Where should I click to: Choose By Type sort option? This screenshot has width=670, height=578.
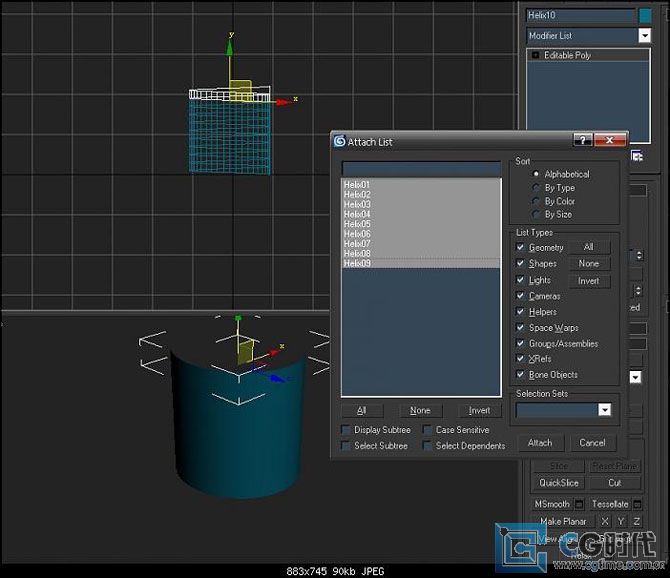pyautogui.click(x=536, y=188)
